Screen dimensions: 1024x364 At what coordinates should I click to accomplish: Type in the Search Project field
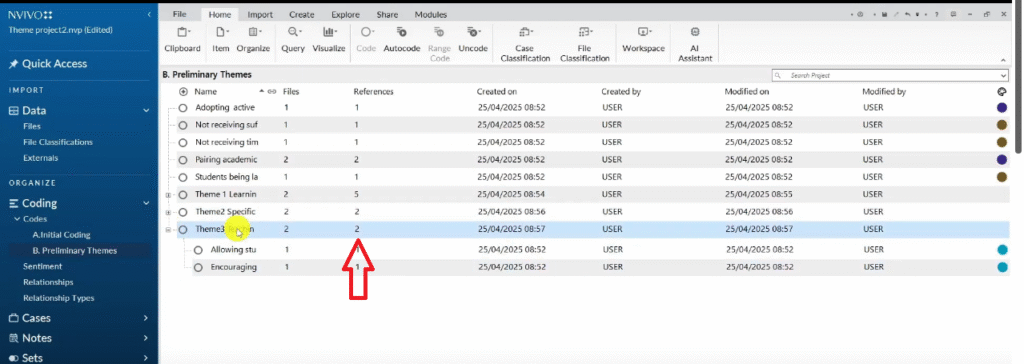[891, 76]
